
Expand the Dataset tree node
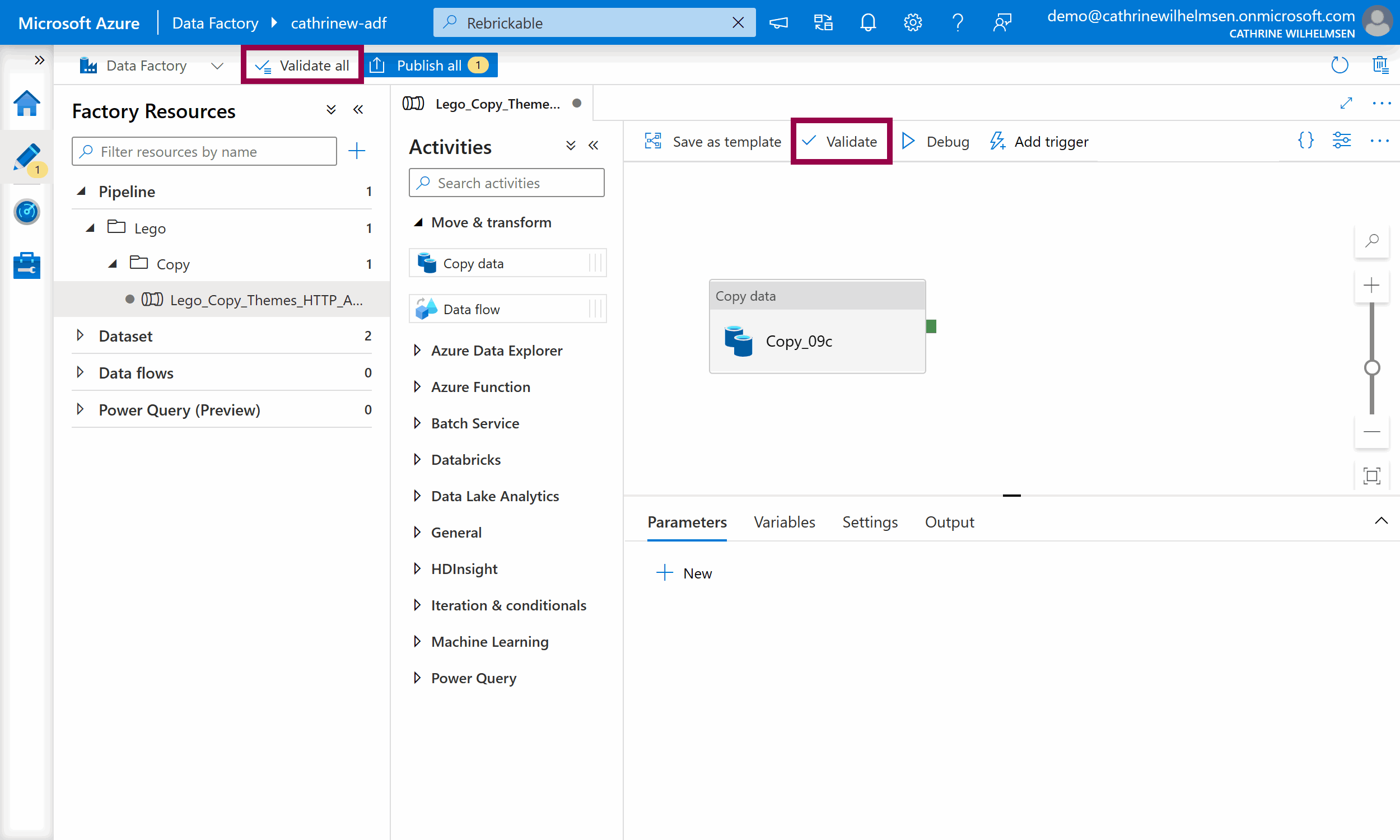[x=80, y=335]
